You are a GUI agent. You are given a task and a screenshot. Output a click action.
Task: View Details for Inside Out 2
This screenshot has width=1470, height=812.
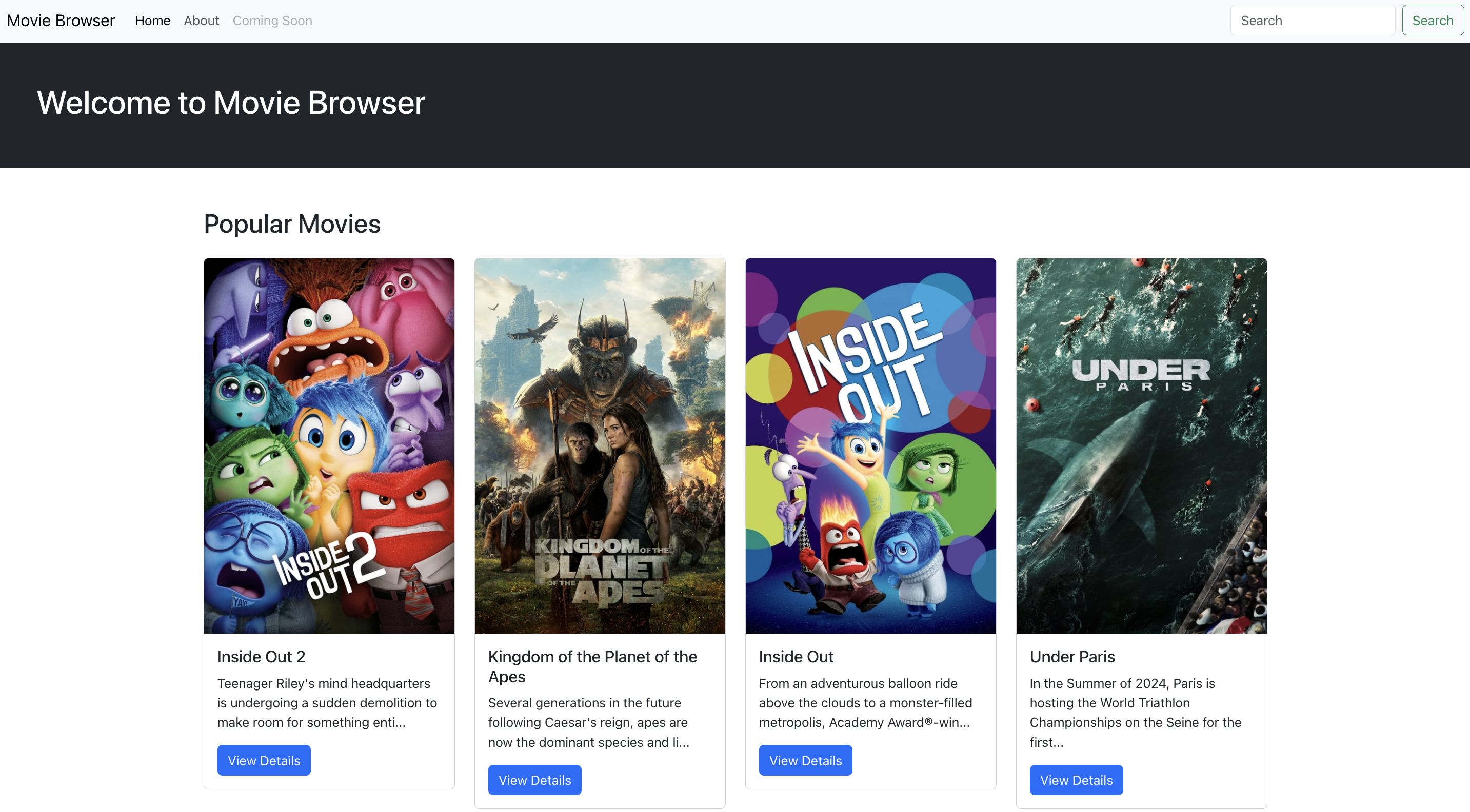click(264, 760)
